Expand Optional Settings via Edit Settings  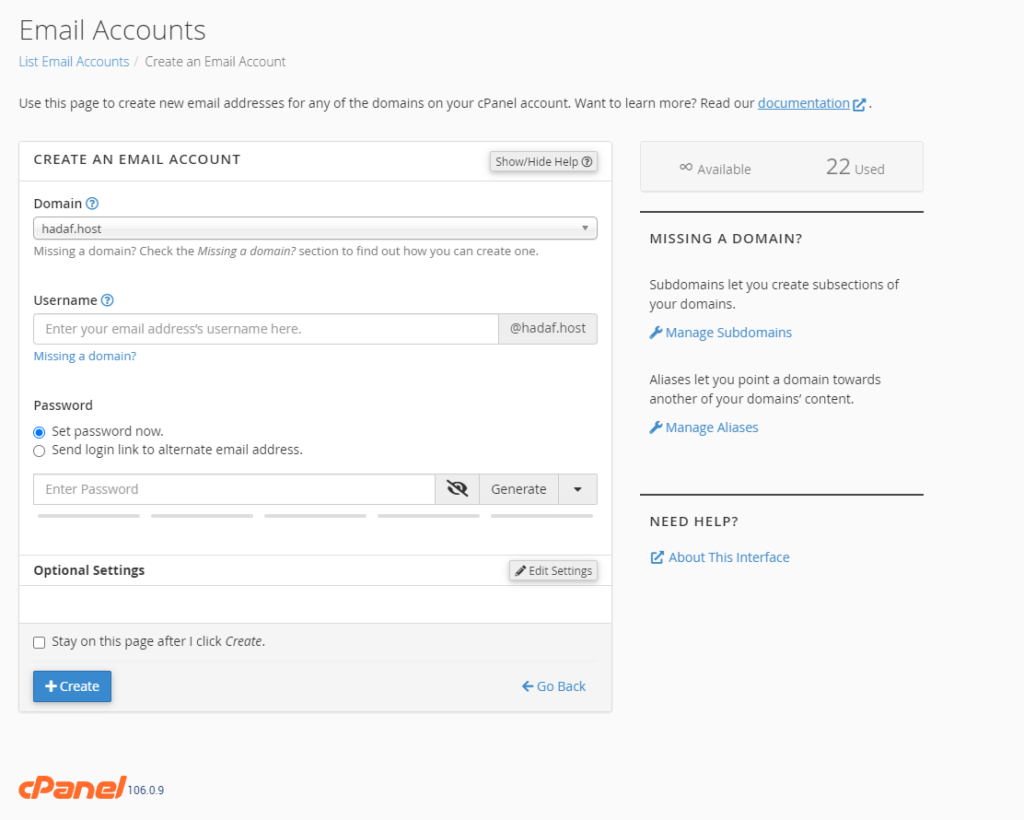[x=553, y=571]
